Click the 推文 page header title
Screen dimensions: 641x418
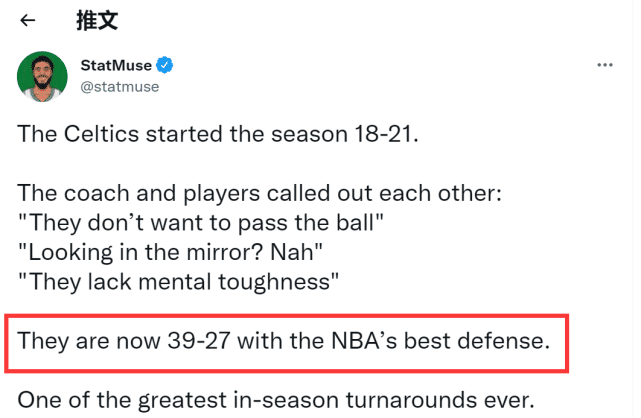pos(95,21)
